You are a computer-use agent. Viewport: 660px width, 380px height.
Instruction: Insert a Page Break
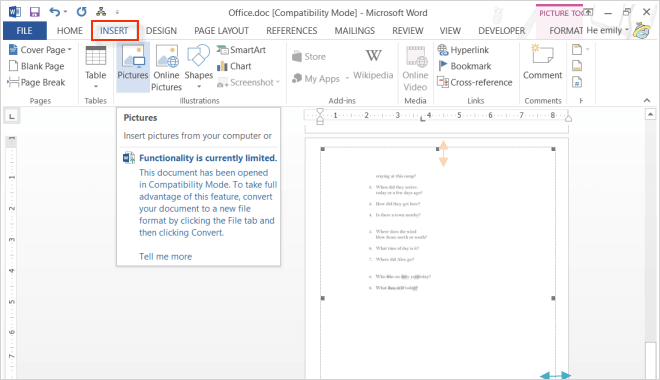37,82
